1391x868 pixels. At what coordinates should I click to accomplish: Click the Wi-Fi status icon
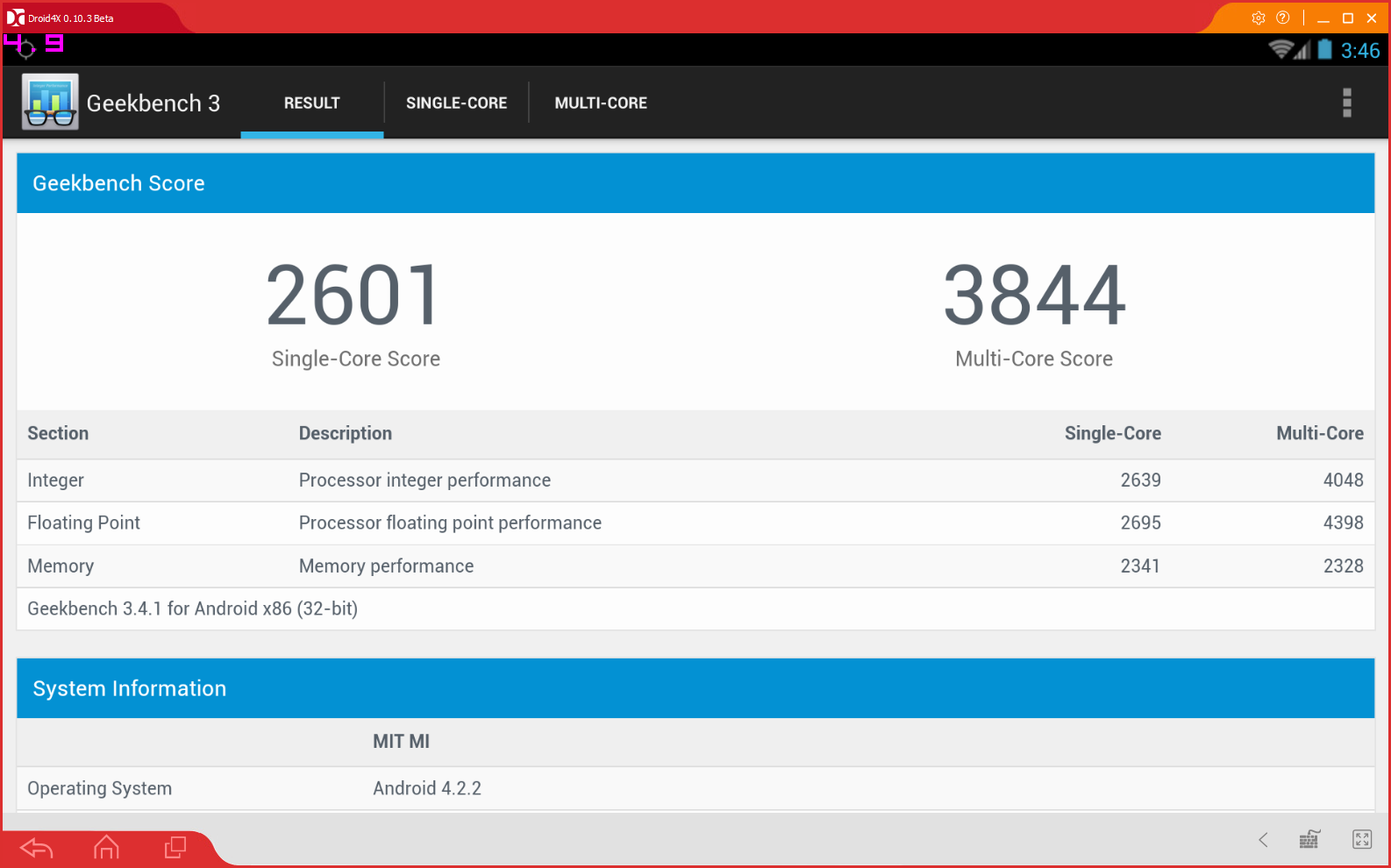[1280, 49]
